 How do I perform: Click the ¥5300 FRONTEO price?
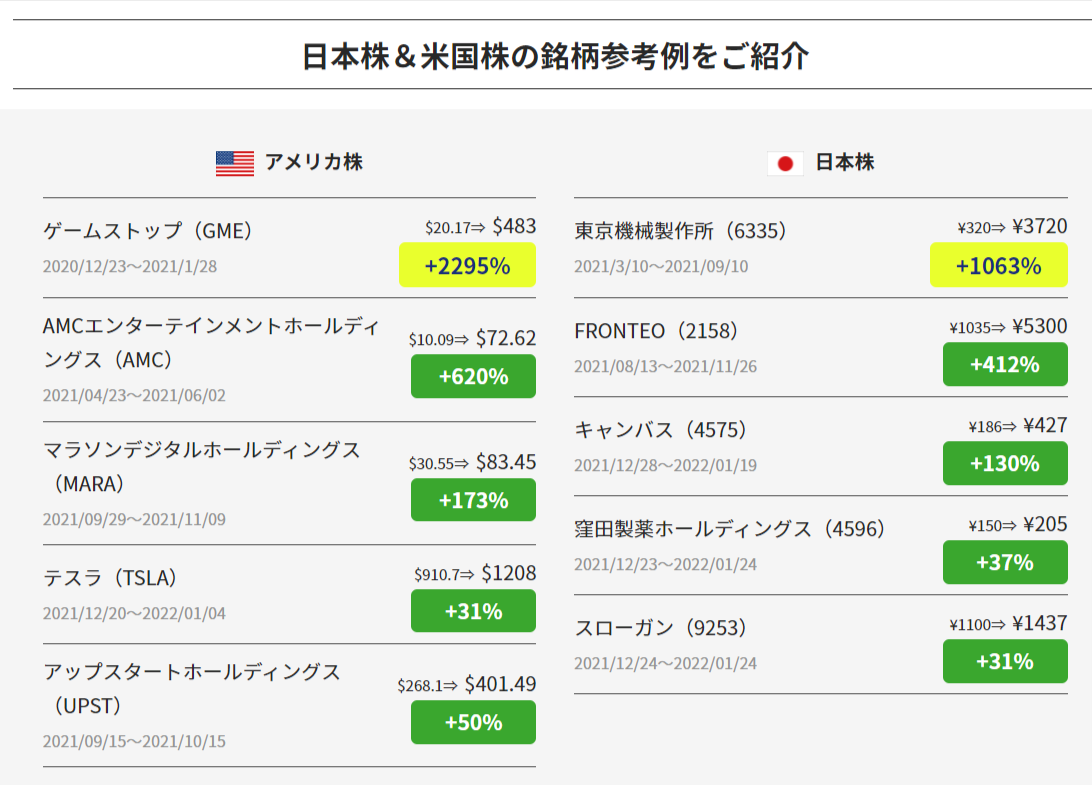click(x=1040, y=327)
